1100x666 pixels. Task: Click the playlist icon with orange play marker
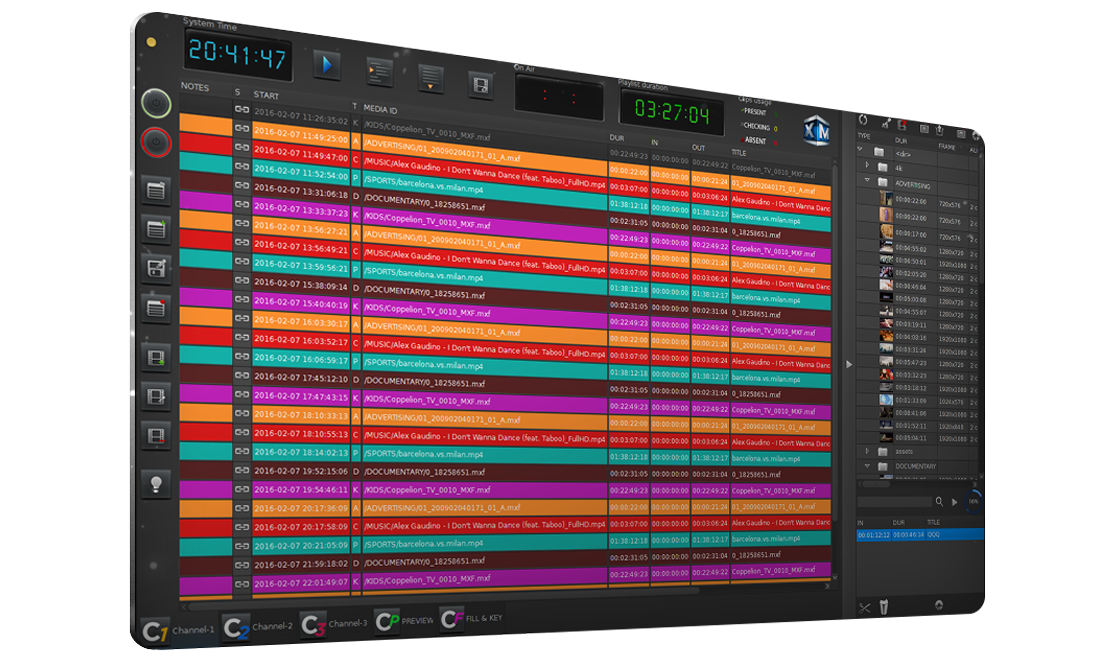[x=379, y=70]
